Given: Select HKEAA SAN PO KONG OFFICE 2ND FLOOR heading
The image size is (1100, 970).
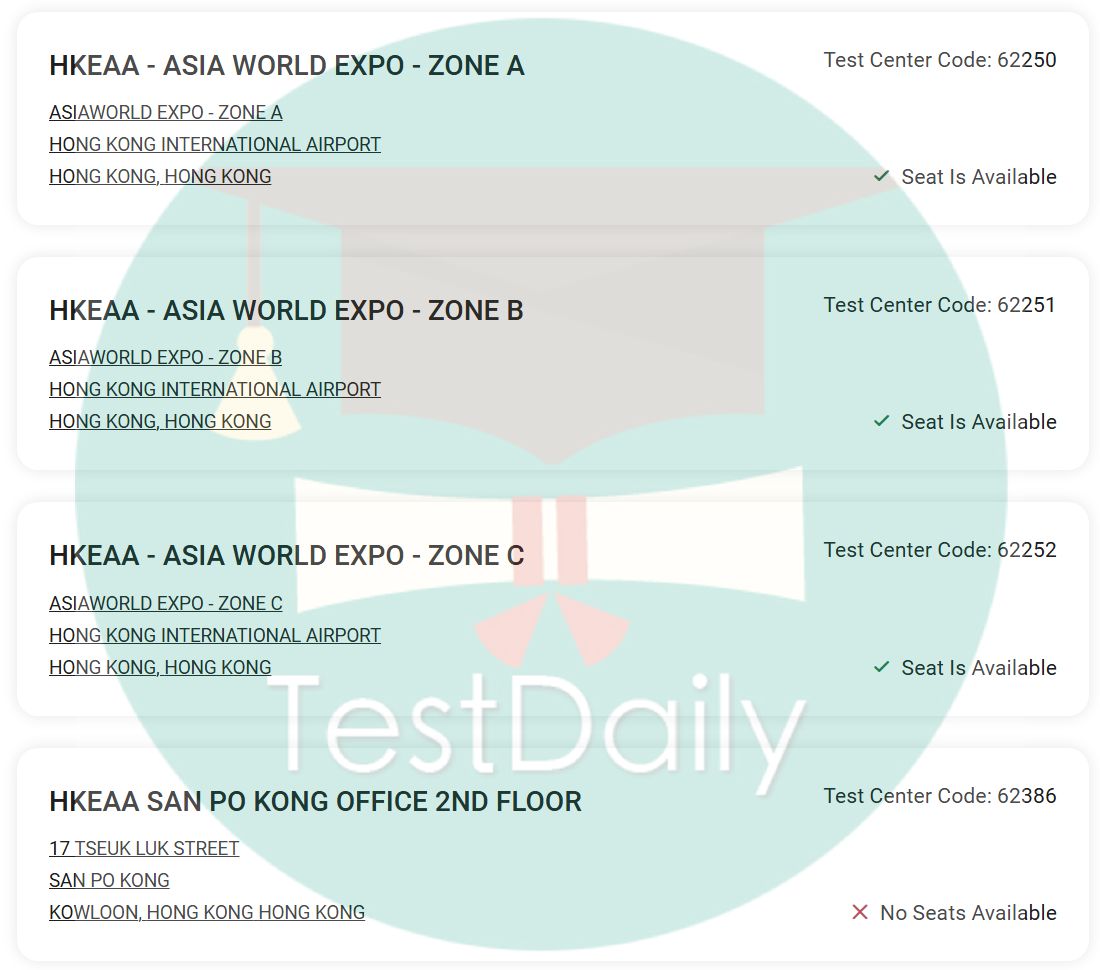Looking at the screenshot, I should 316,801.
